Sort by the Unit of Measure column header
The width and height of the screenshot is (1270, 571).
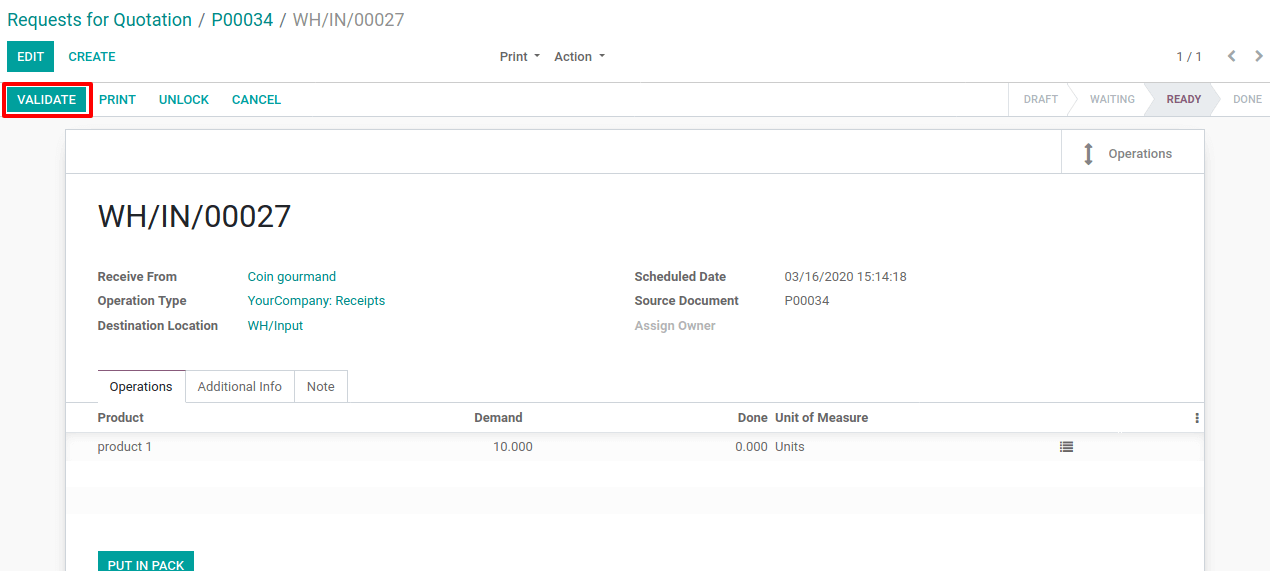point(821,418)
